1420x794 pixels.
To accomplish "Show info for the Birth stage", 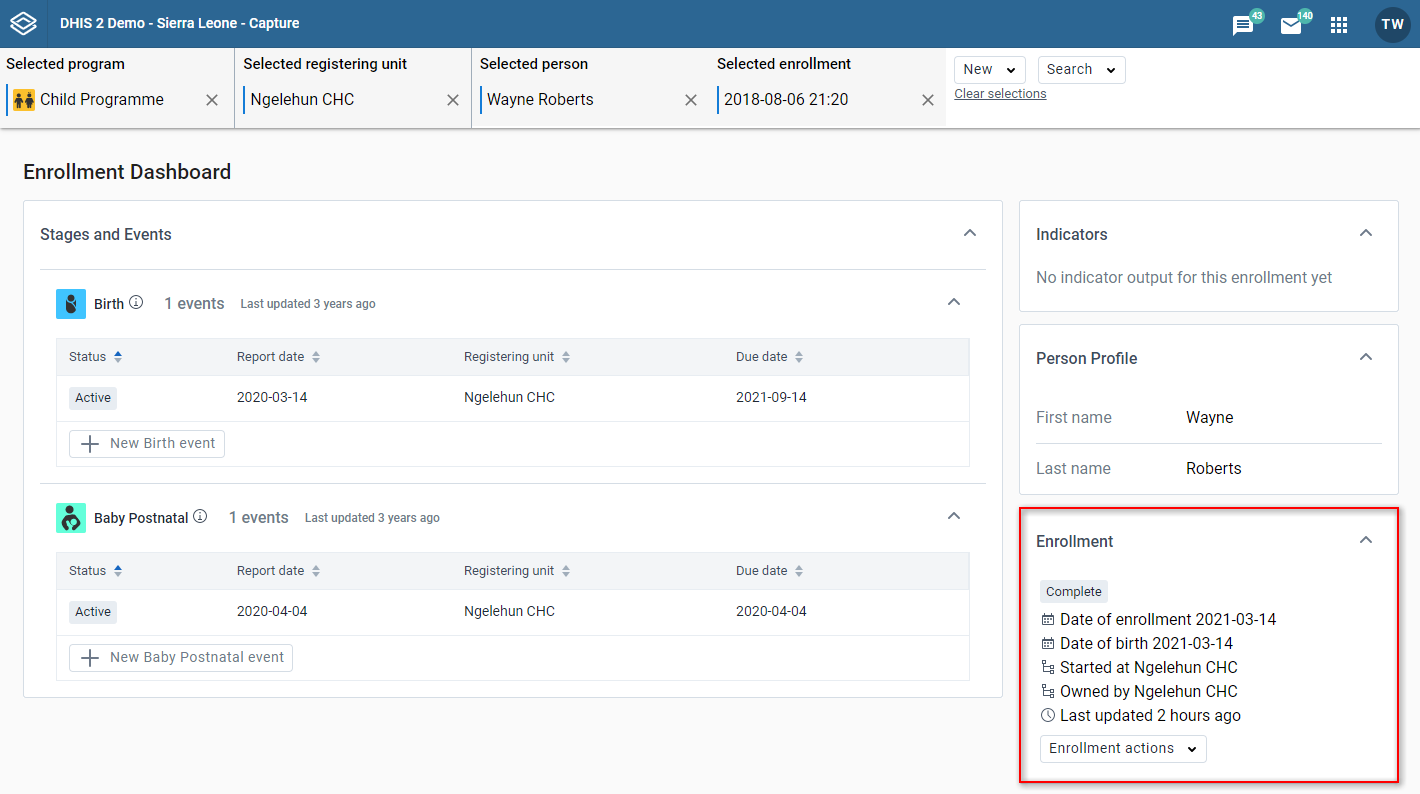I will 136,303.
